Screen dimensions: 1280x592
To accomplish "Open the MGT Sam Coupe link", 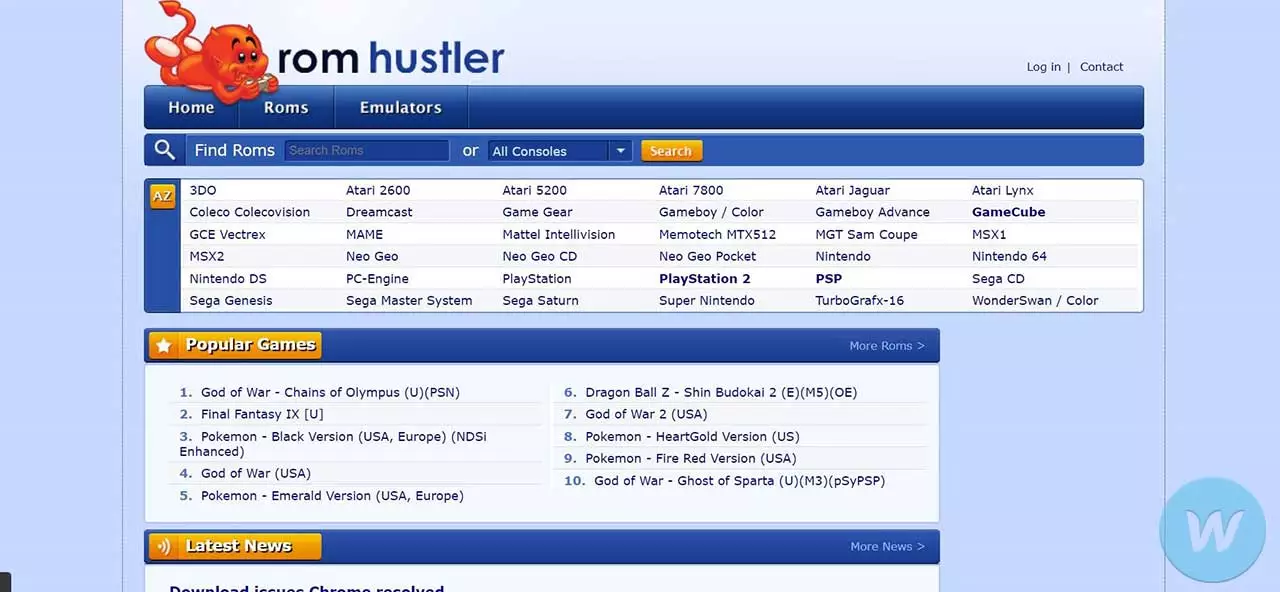I will pyautogui.click(x=866, y=234).
